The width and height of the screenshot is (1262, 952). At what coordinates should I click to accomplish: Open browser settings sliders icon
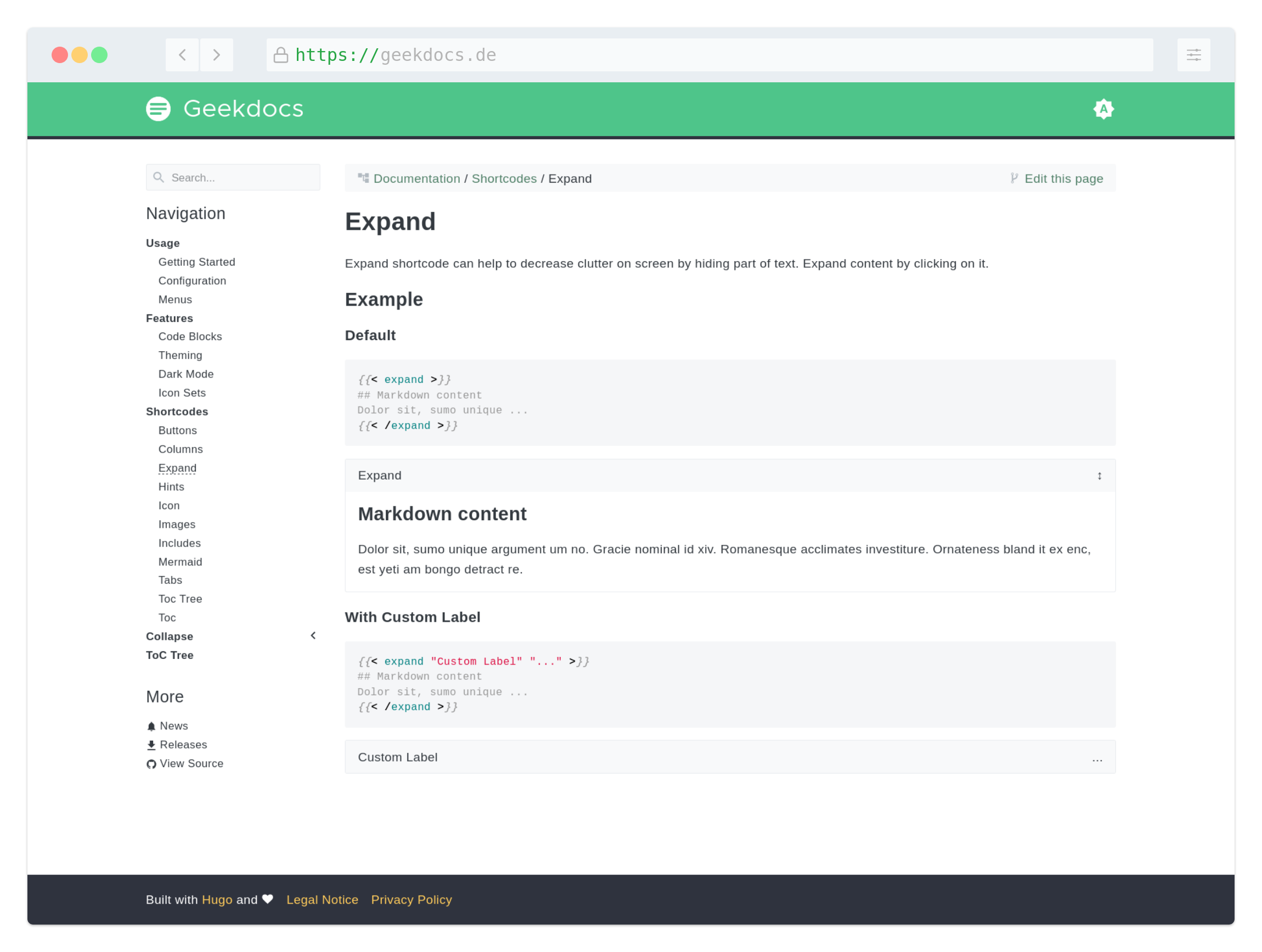1193,55
